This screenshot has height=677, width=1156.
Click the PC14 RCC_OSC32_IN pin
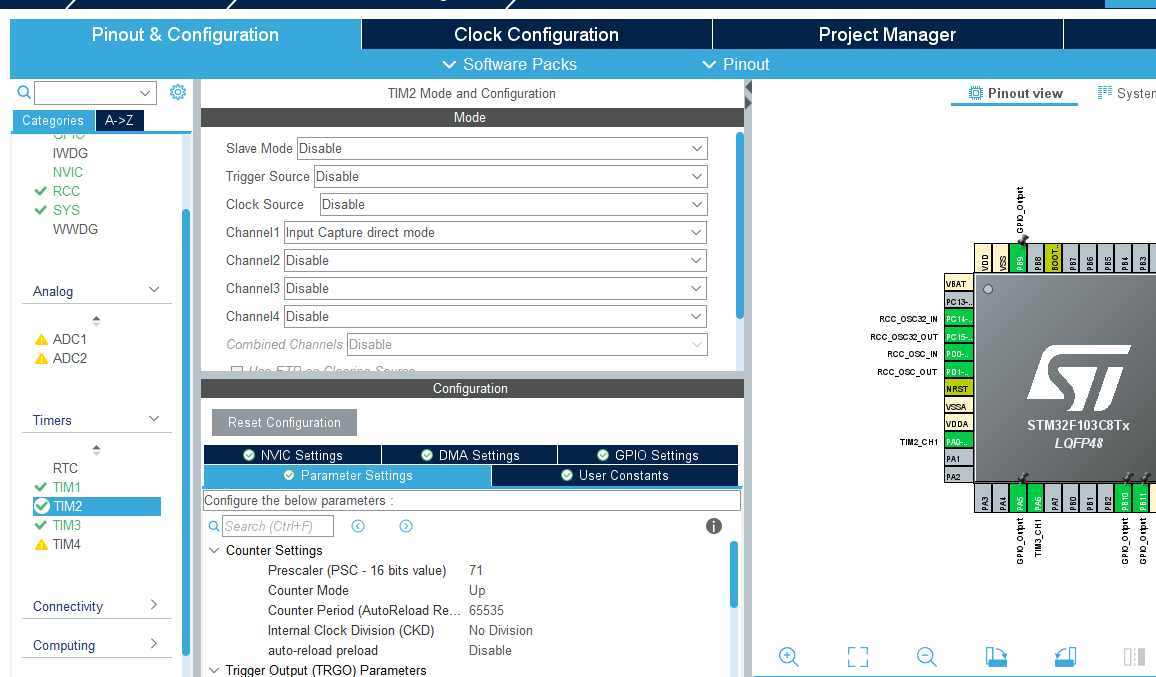[958, 319]
